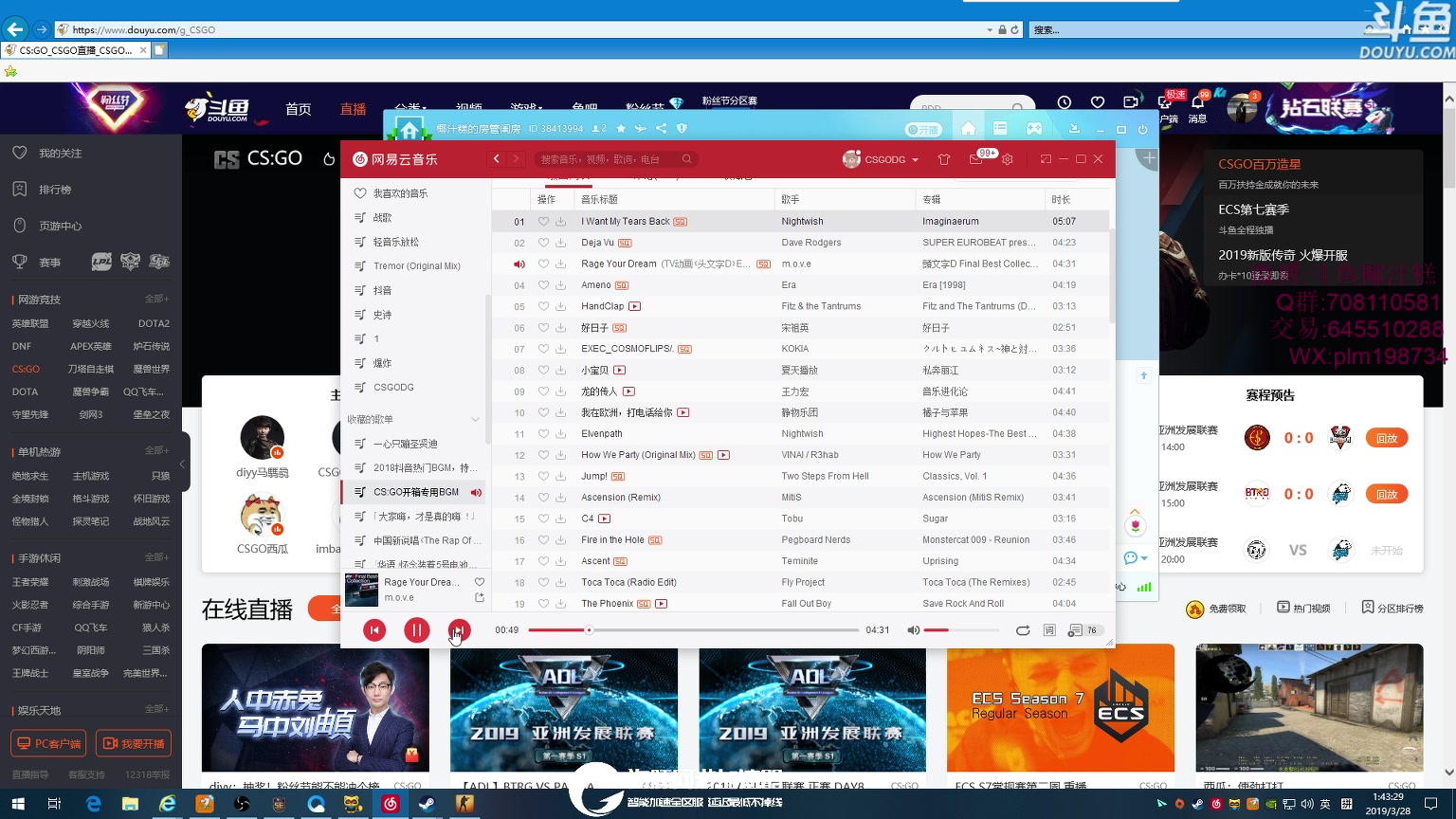This screenshot has width=1456, height=819.
Task: Click the PC客户端 button
Action: pyautogui.click(x=48, y=743)
